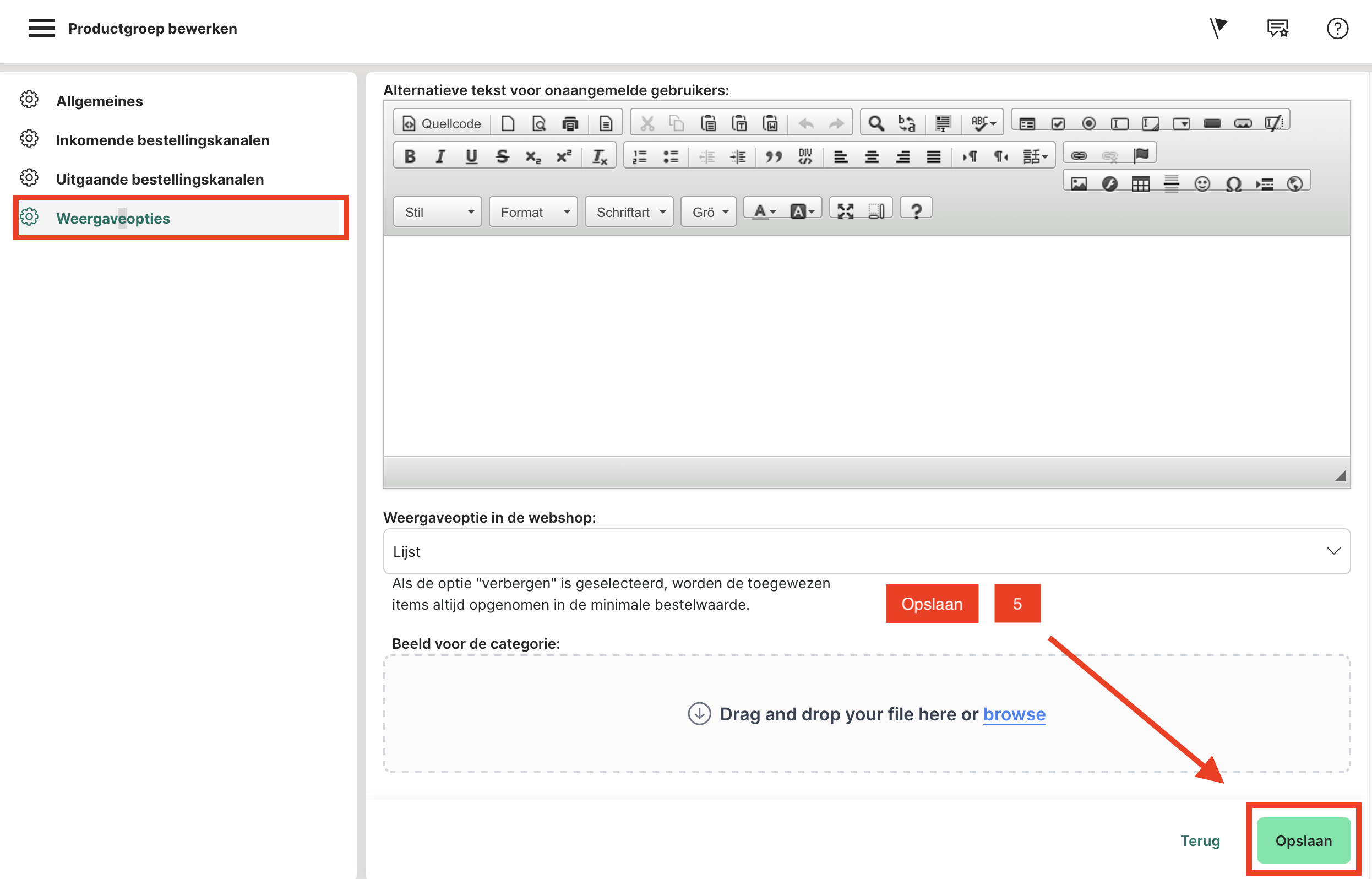Click the block quote icon
This screenshot has width=1372, height=879.
(774, 156)
